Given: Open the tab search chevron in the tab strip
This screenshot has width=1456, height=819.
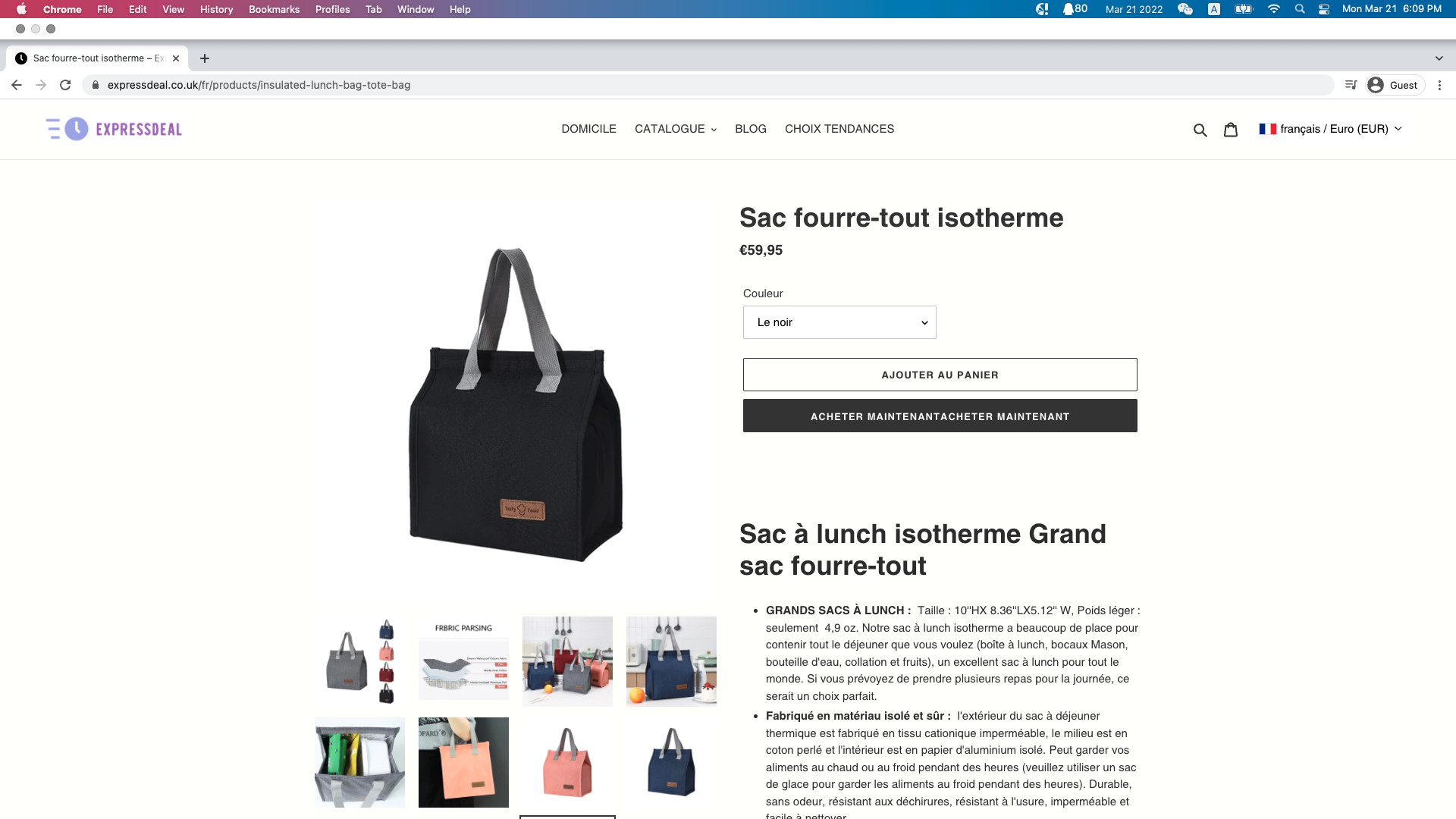Looking at the screenshot, I should tap(1439, 58).
